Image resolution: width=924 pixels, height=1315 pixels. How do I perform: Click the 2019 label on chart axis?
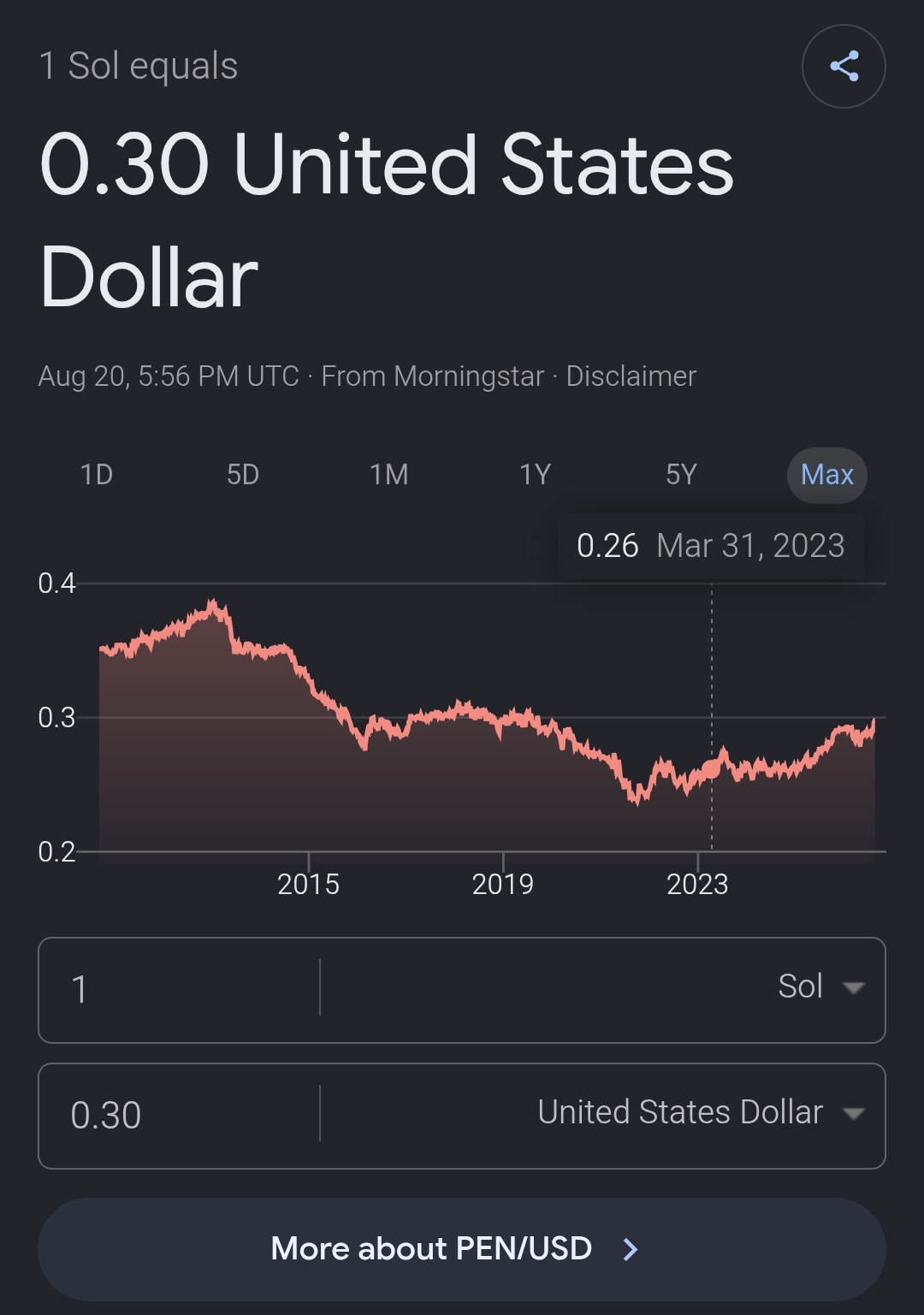click(x=502, y=884)
